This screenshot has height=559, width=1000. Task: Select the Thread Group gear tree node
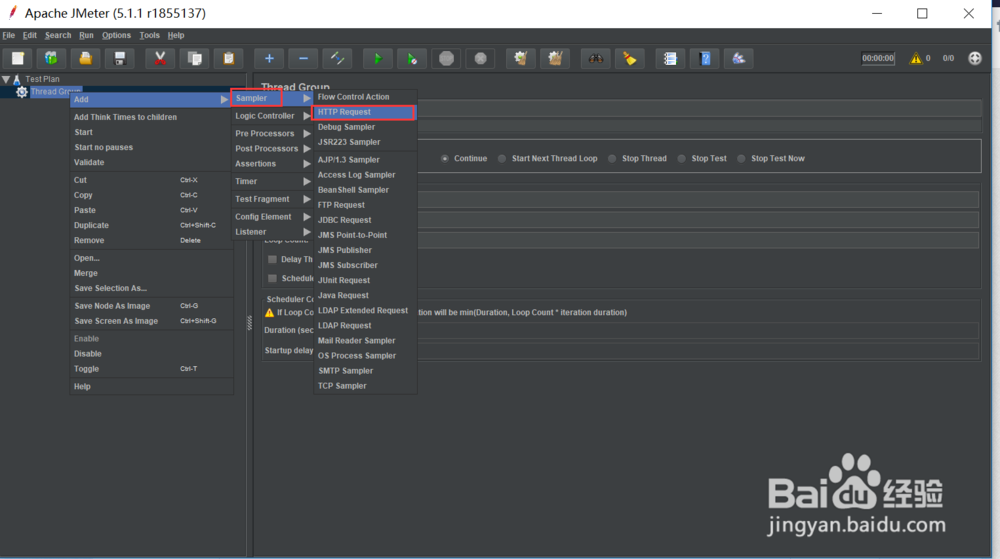click(22, 92)
